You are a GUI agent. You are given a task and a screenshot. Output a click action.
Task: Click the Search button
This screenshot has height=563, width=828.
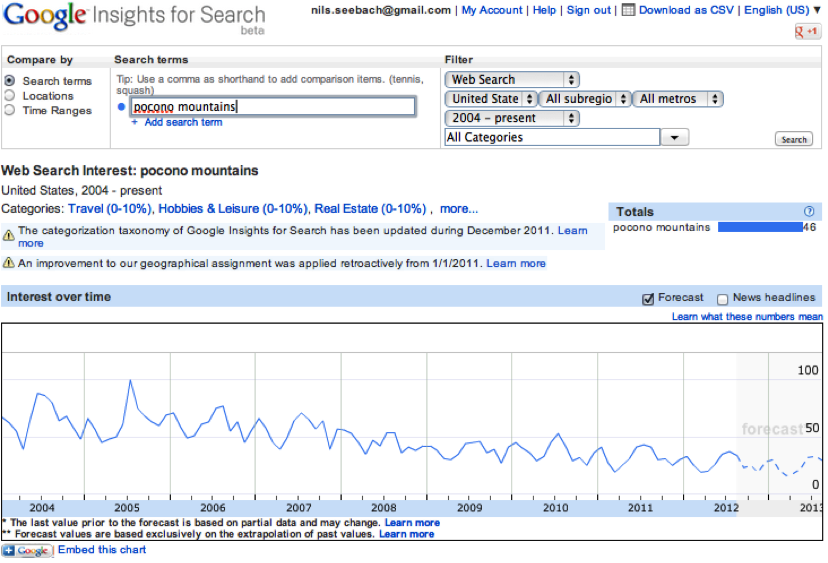[x=794, y=139]
